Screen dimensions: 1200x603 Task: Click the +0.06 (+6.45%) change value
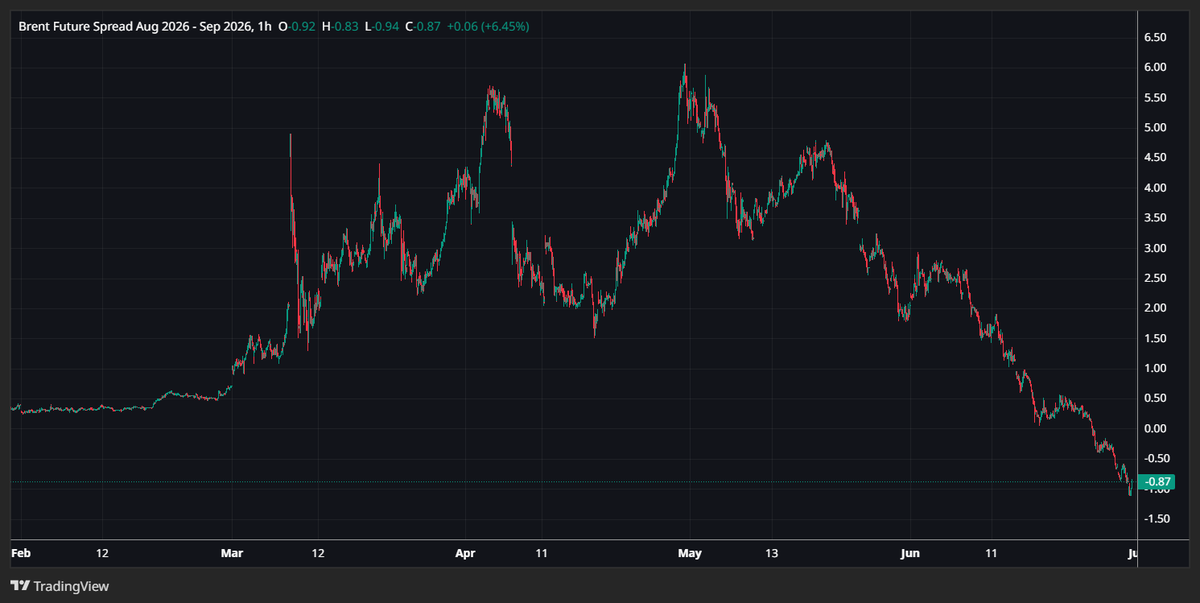(x=490, y=26)
